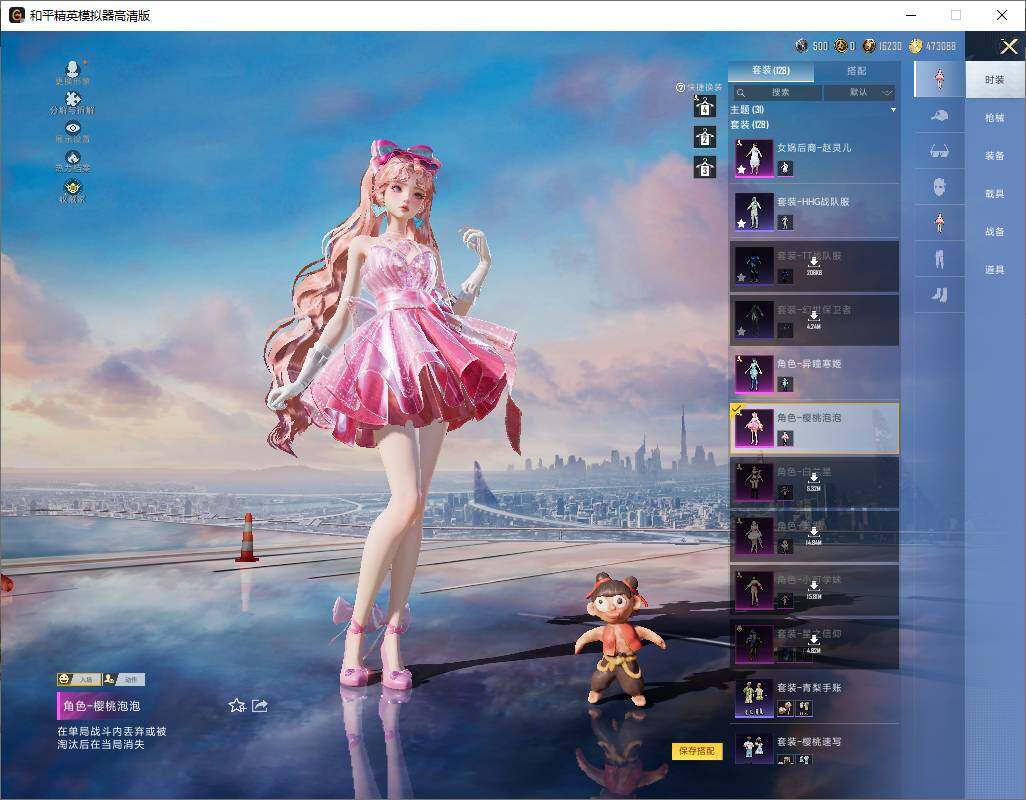Select full outfit suit category icon
The image size is (1026, 800).
(x=939, y=80)
